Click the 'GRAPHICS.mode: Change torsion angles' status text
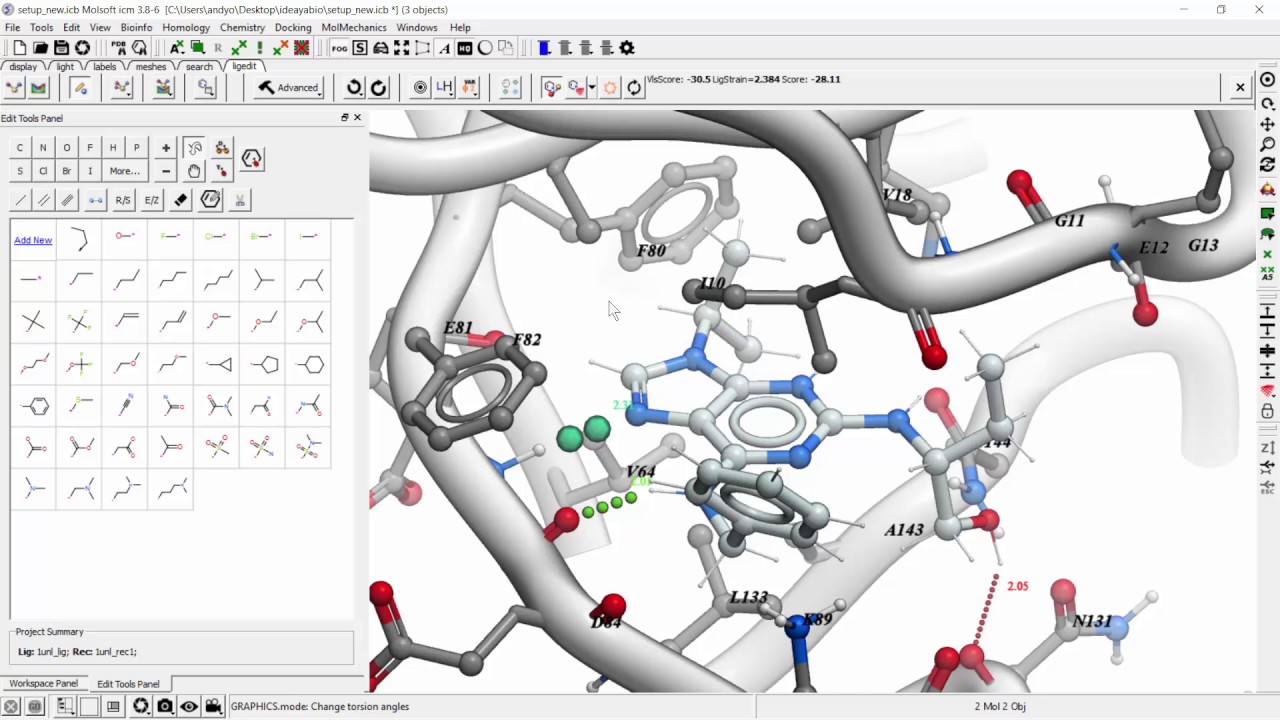The width and height of the screenshot is (1280, 720). click(x=320, y=707)
